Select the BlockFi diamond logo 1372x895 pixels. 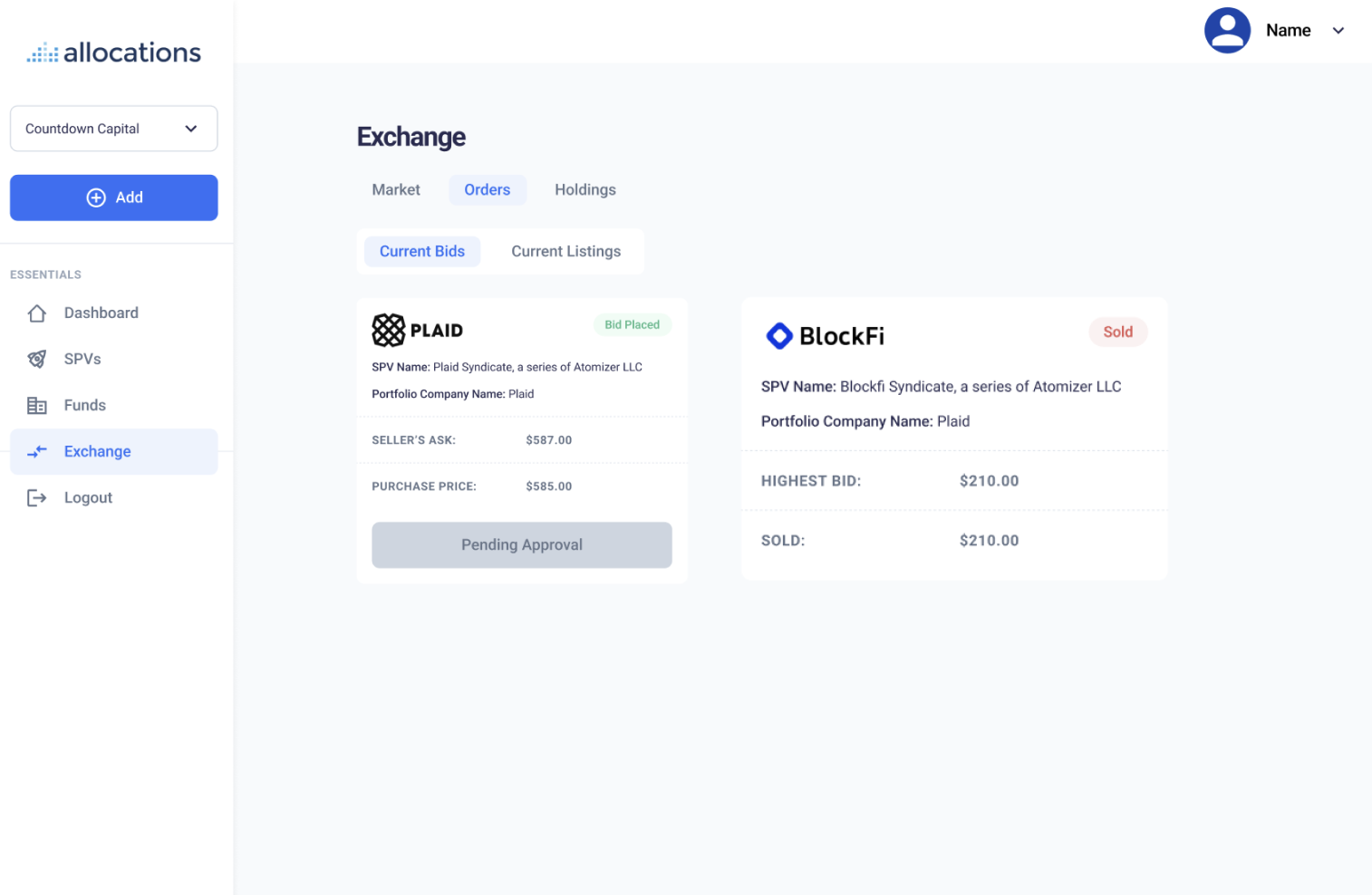tap(778, 336)
